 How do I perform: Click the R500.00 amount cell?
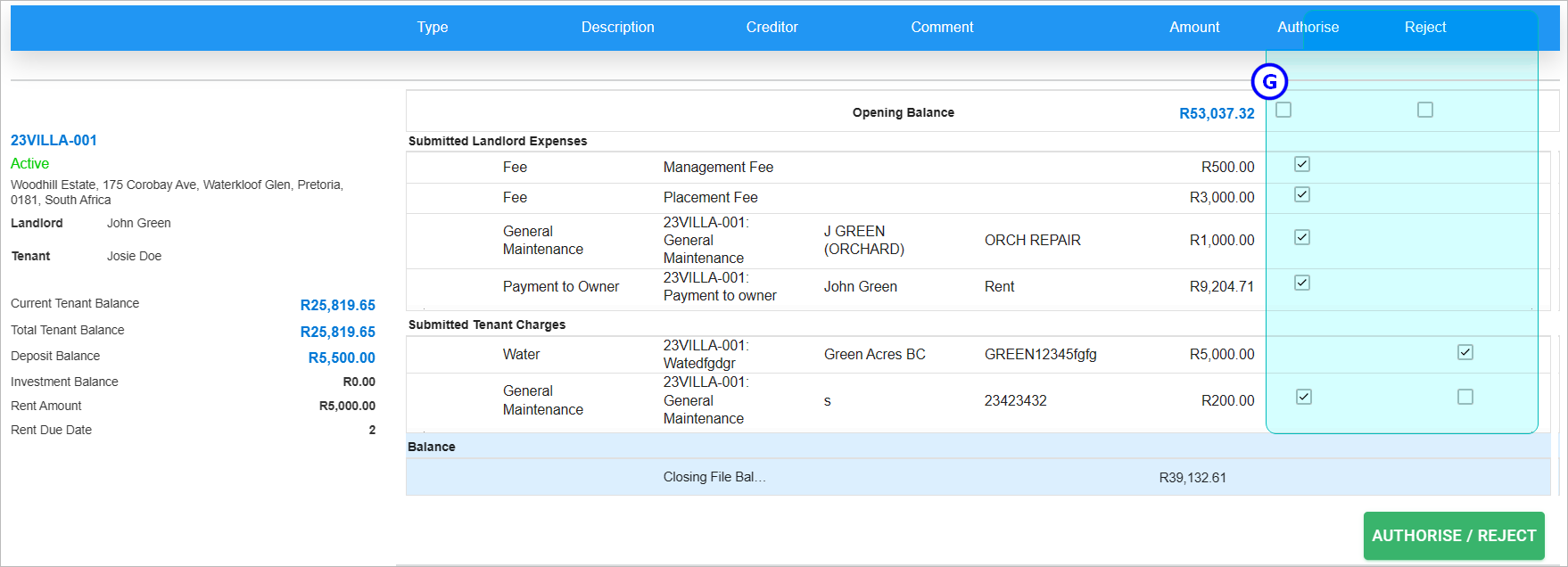1228,168
